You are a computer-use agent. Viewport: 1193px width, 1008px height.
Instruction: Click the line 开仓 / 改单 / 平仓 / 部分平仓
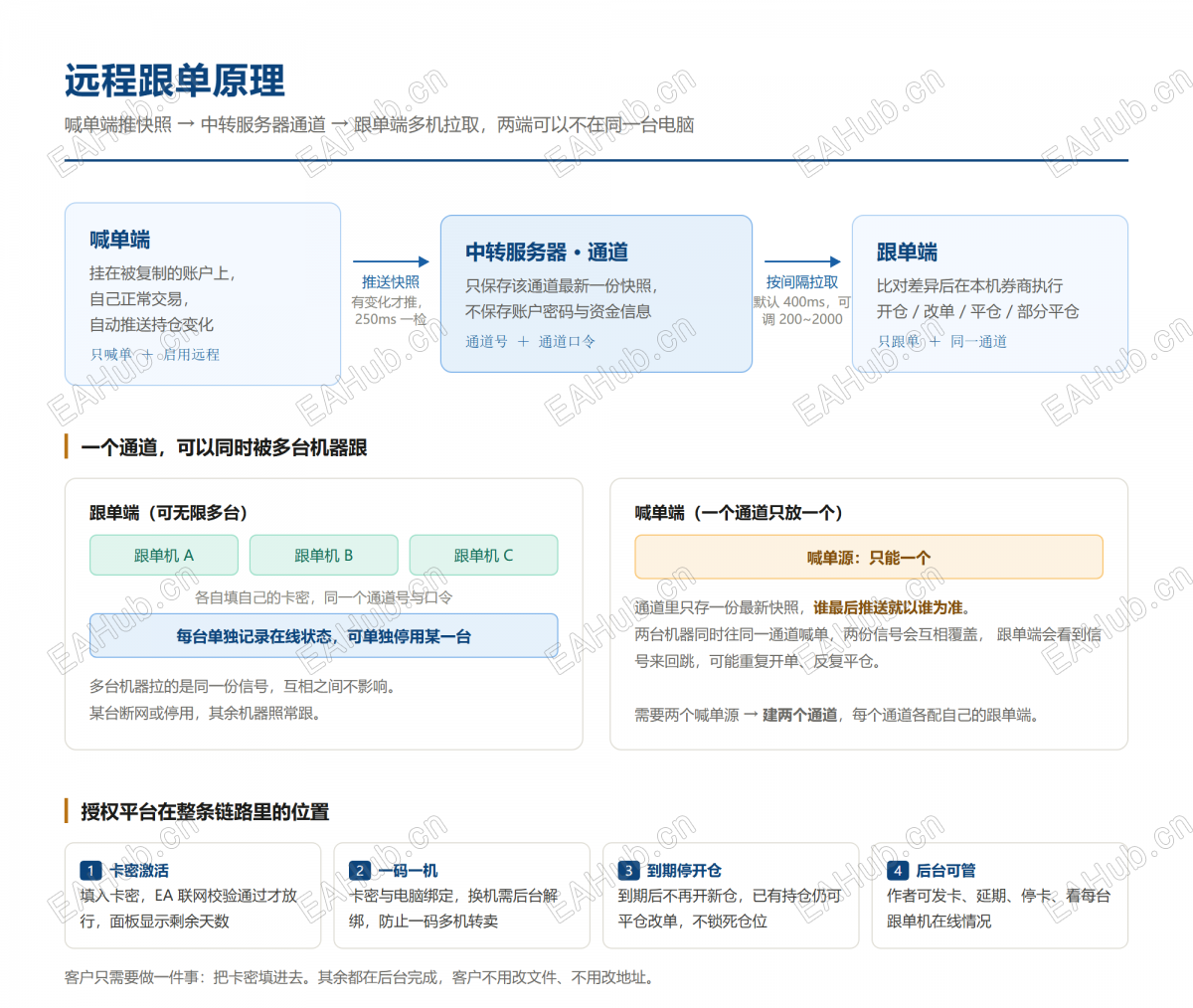click(x=977, y=312)
